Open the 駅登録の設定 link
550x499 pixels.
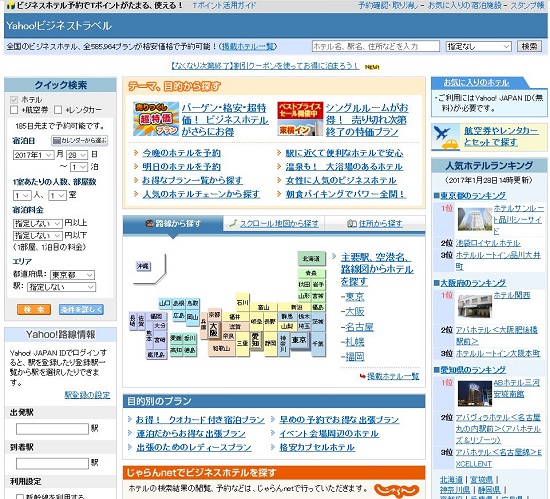point(87,395)
